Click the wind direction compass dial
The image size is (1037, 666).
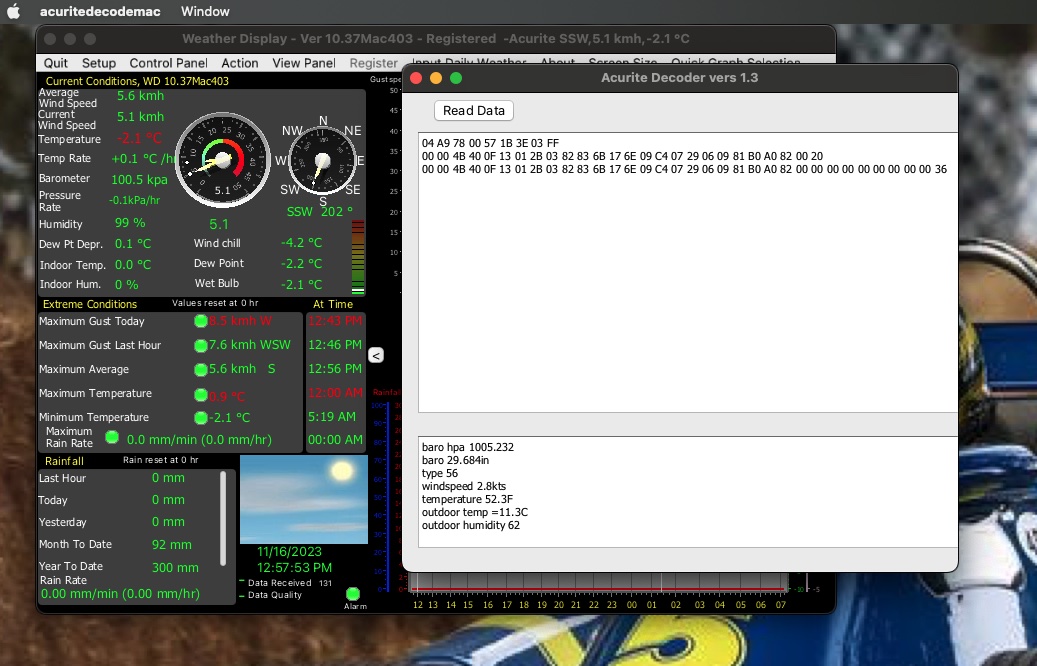pyautogui.click(x=323, y=161)
